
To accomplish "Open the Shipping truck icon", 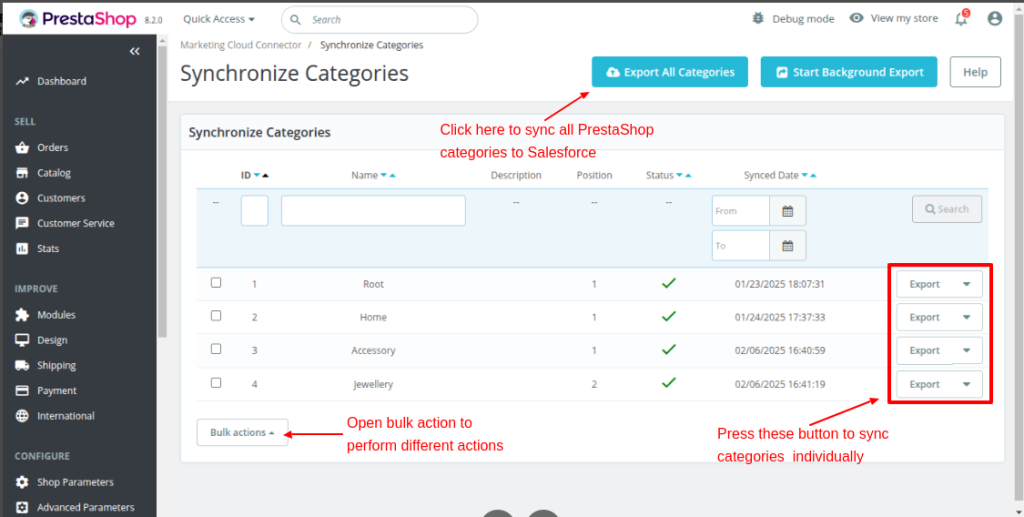I will [x=22, y=366].
